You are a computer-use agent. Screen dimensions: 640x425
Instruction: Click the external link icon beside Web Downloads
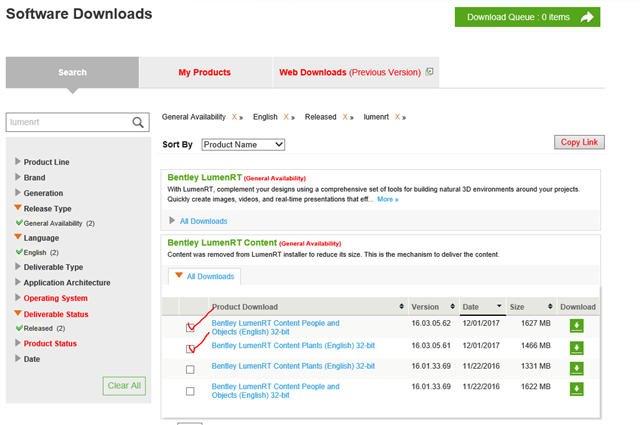[429, 72]
